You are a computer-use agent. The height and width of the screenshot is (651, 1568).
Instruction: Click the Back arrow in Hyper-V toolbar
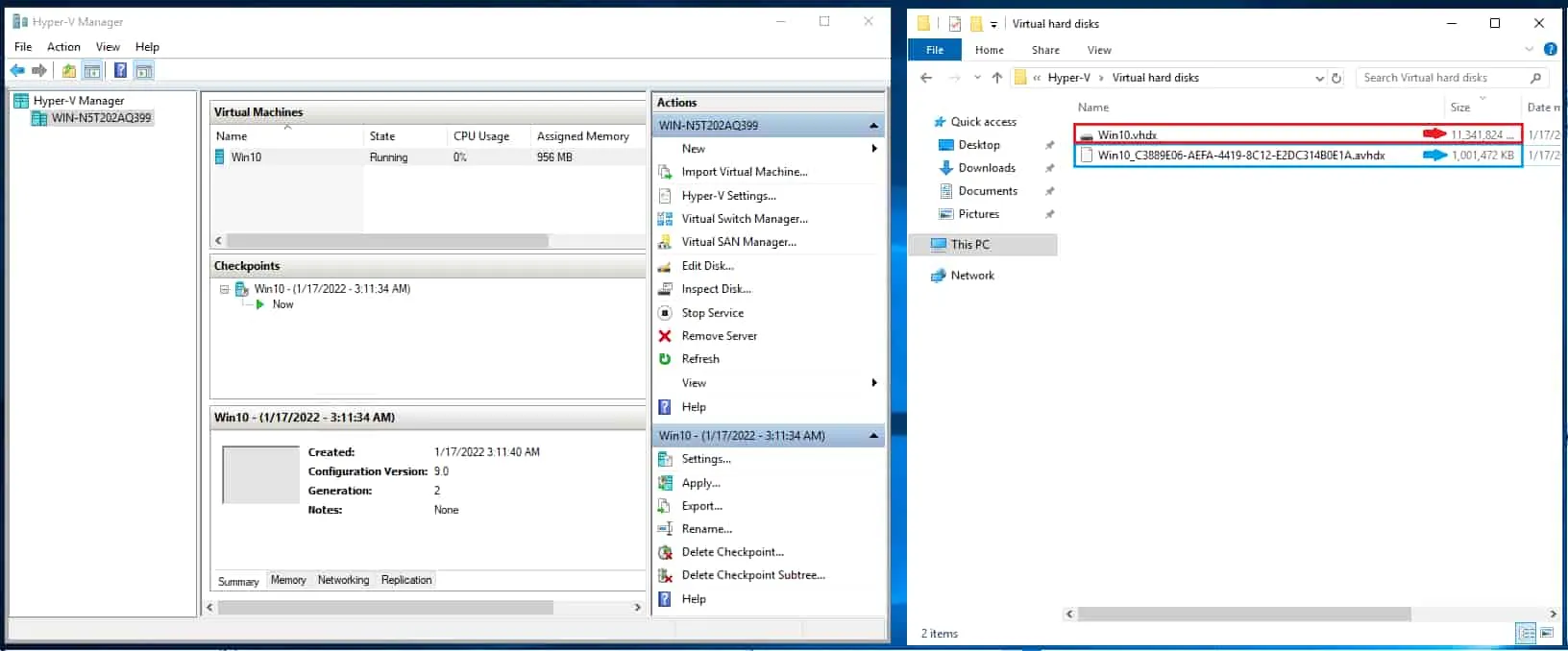click(x=17, y=70)
